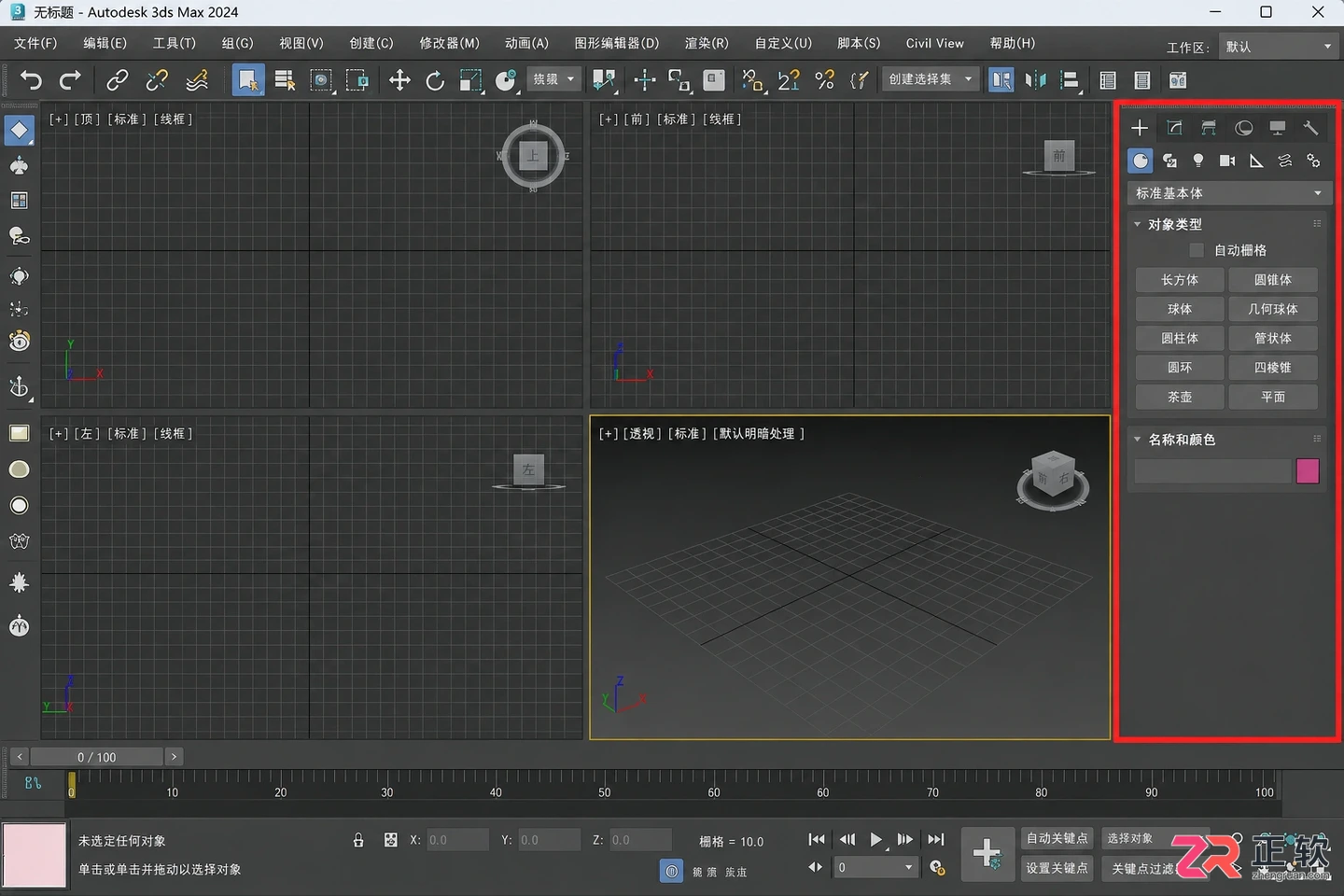Click the 圆柱体 button
Screen dimensions: 1344x896
click(1180, 338)
